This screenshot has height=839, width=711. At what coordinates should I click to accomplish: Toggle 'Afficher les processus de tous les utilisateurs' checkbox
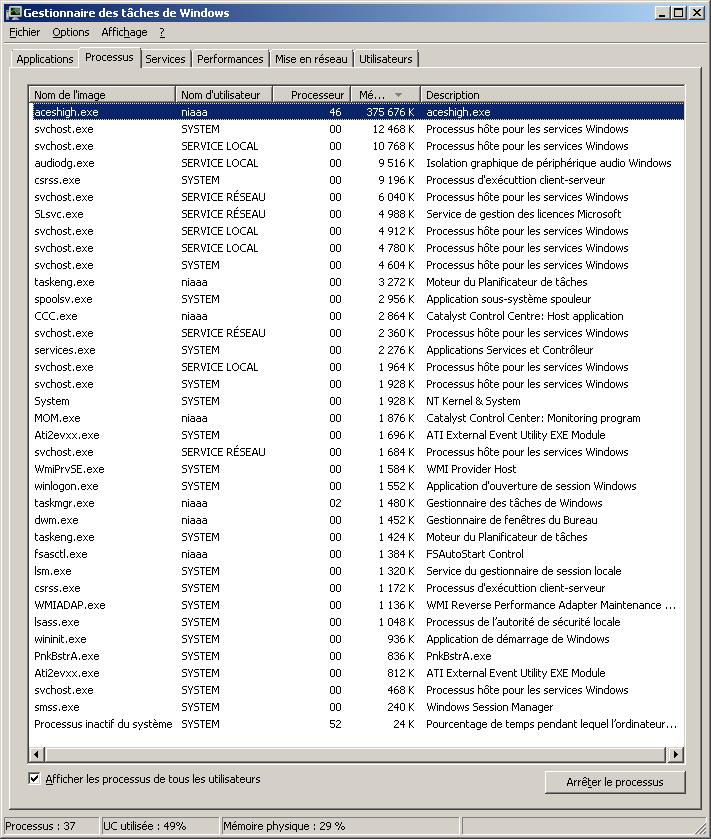click(34, 779)
